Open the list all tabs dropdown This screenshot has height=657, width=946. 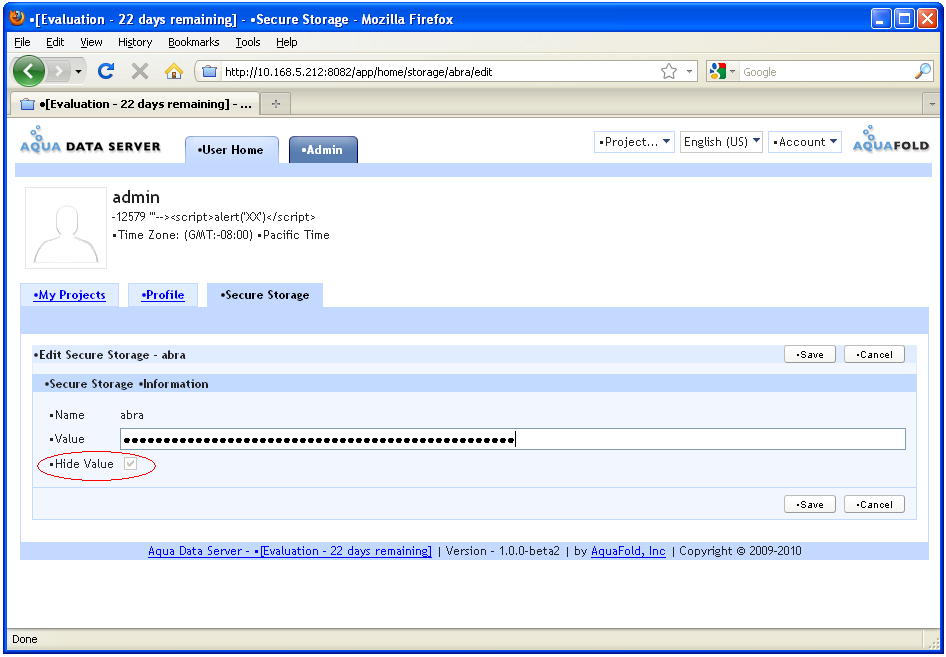point(932,104)
